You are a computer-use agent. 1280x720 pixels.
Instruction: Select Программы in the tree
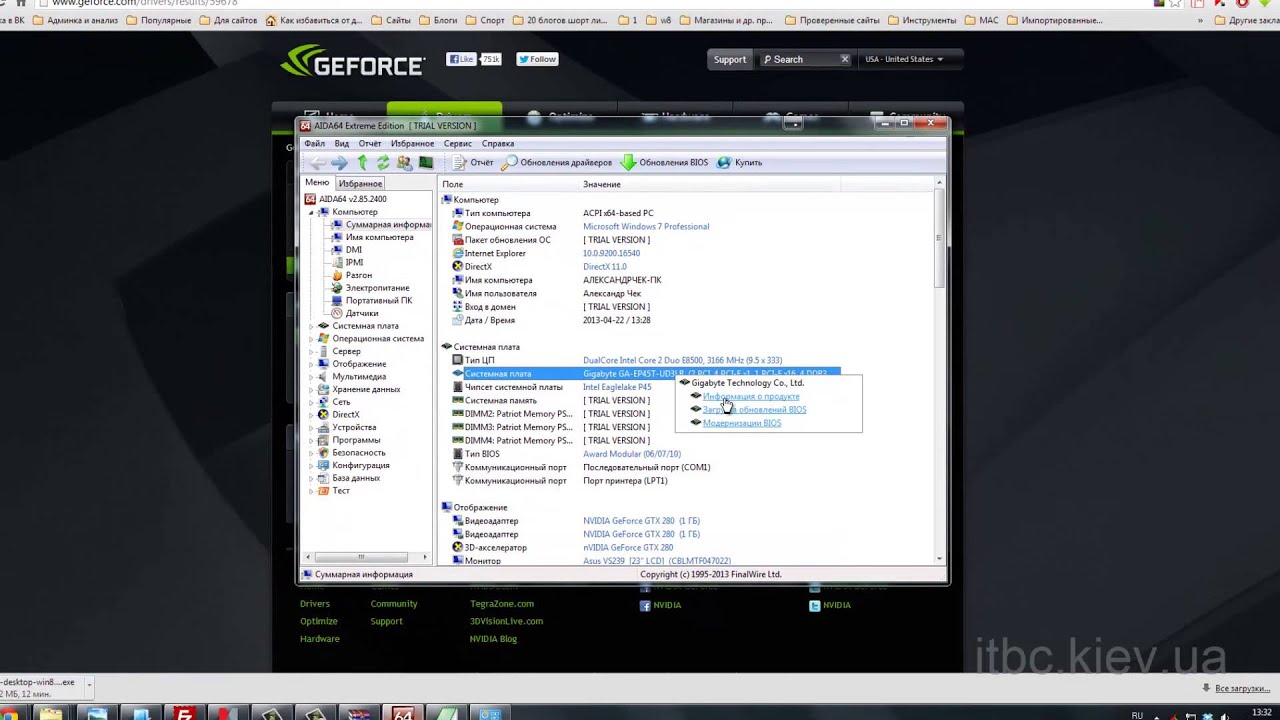(x=356, y=440)
